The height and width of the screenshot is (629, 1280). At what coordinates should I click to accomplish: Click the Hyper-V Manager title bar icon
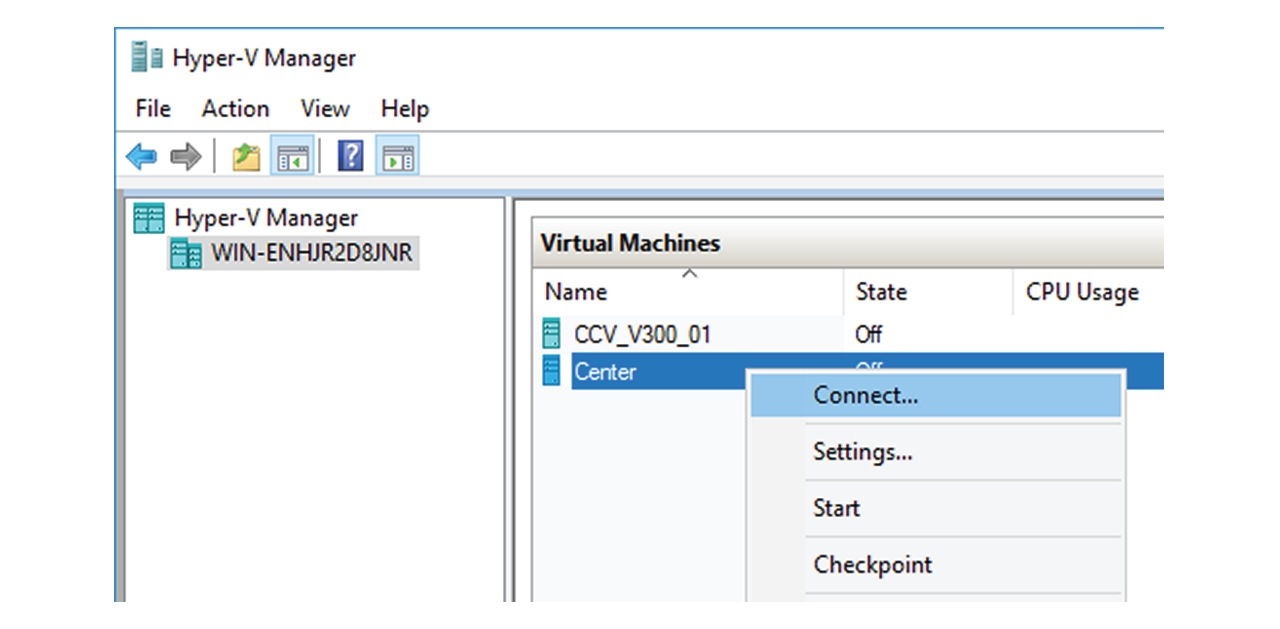coord(146,58)
